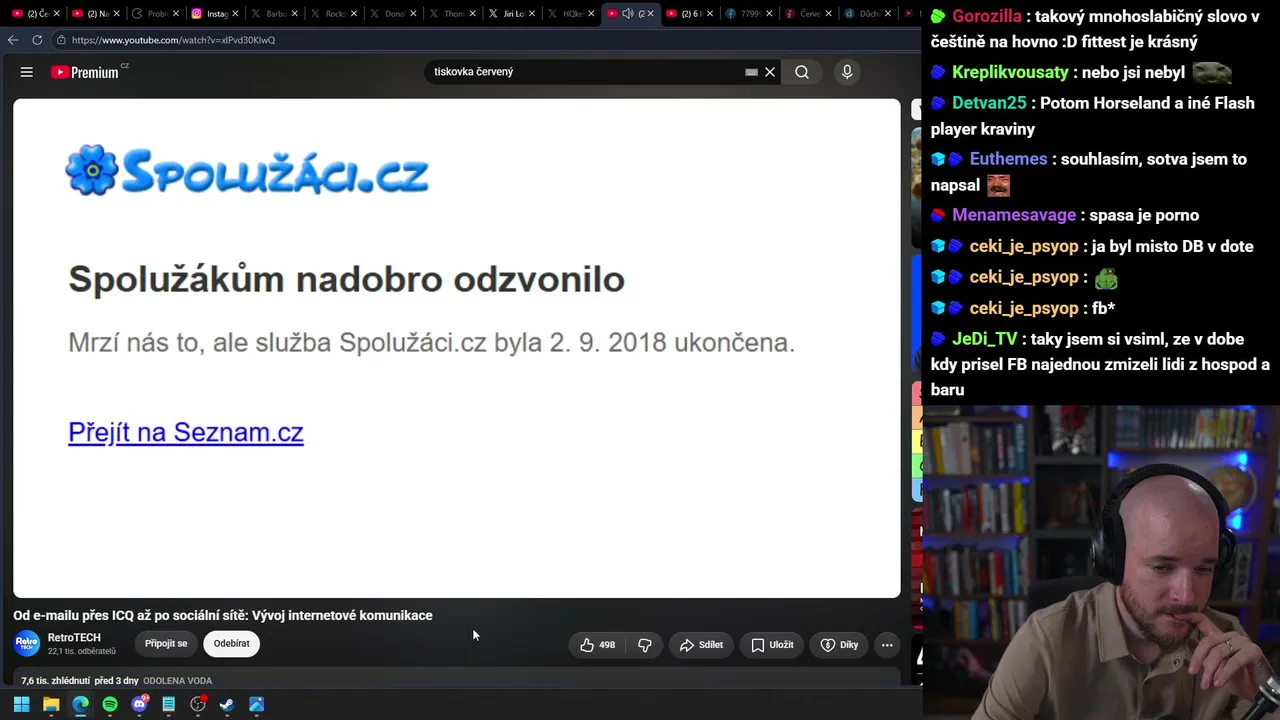
Task: Click the Připojit se (Join) button
Action: [x=166, y=644]
